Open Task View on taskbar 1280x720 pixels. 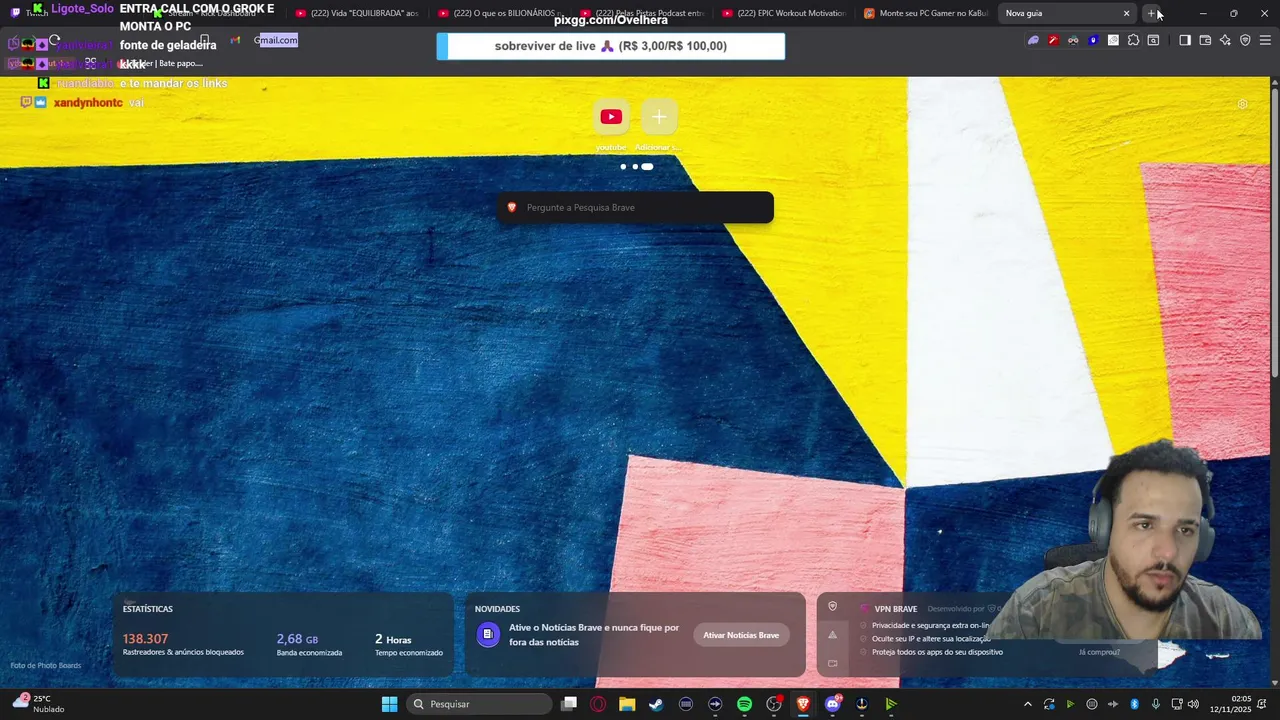point(569,704)
